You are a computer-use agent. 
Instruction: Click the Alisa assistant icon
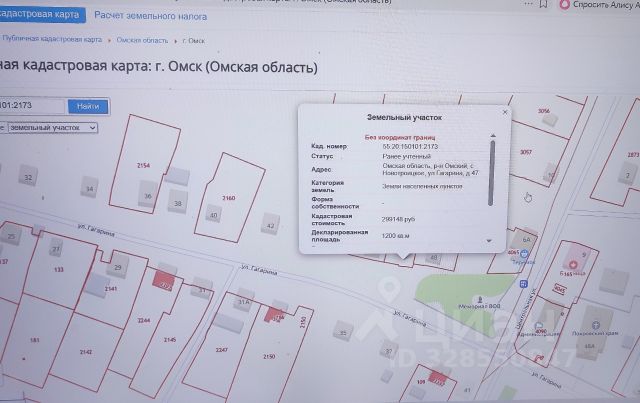tap(564, 4)
